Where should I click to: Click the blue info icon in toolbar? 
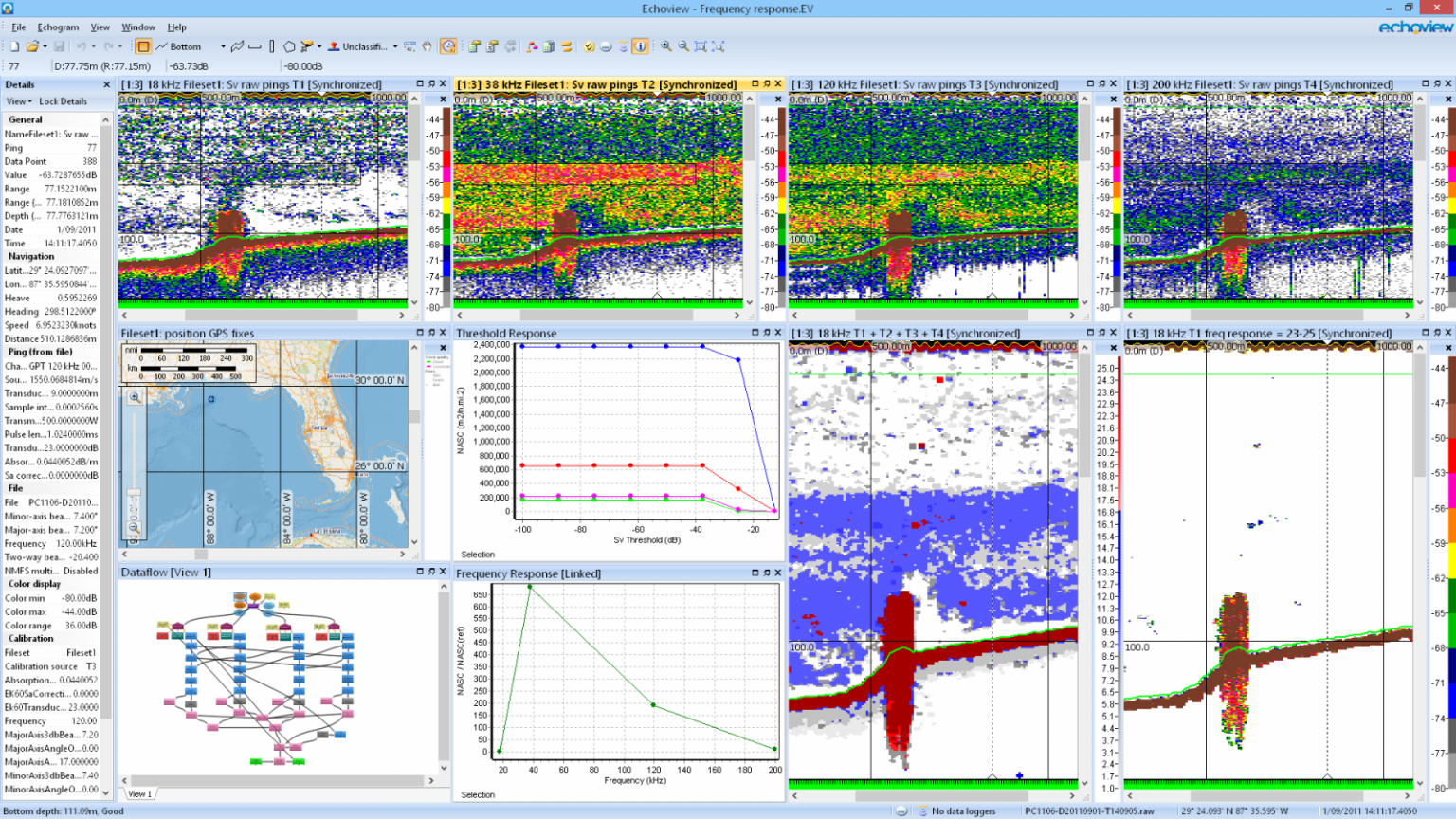click(x=641, y=46)
